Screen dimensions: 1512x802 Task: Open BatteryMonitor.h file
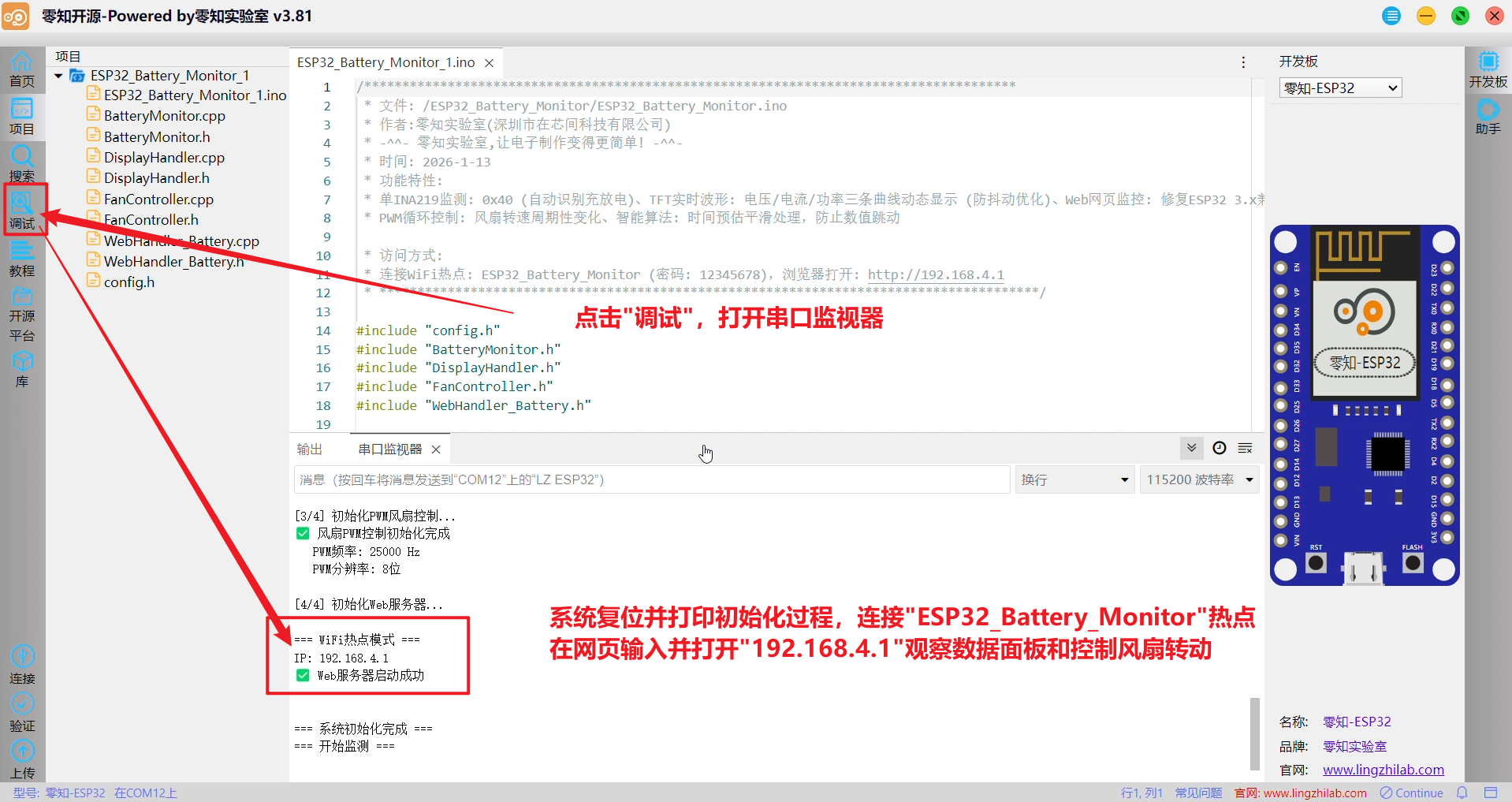148,137
